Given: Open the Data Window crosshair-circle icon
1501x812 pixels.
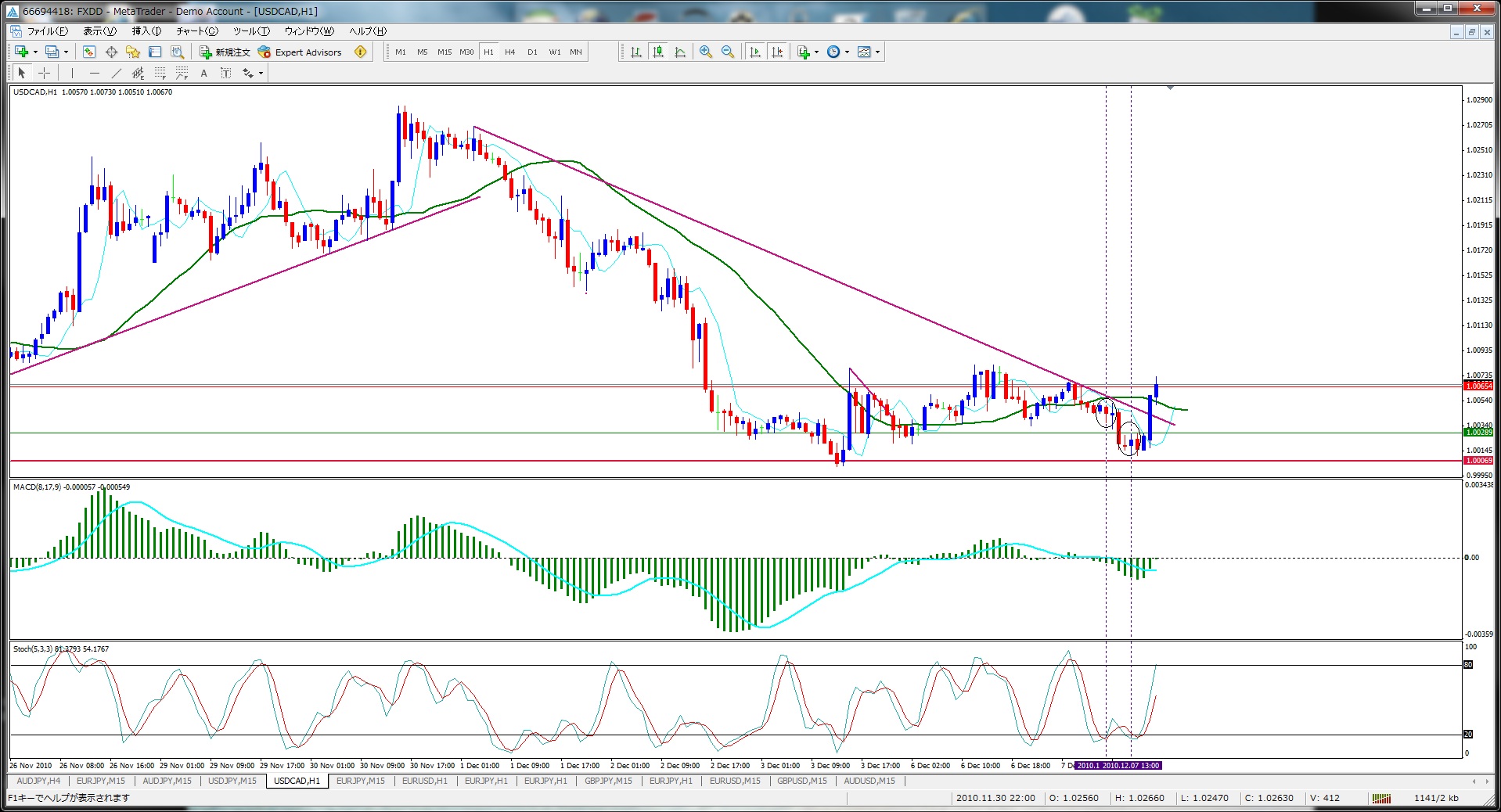Looking at the screenshot, I should (111, 52).
